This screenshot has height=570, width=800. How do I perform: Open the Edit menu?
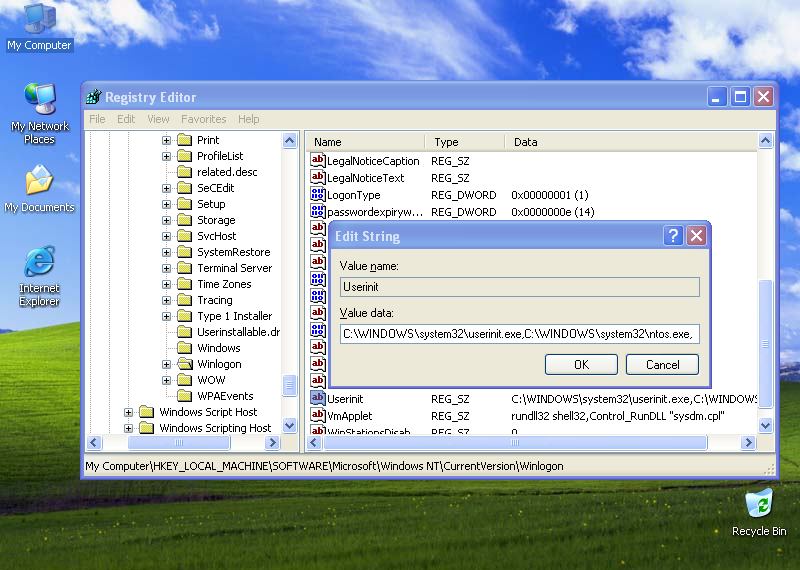coord(126,119)
